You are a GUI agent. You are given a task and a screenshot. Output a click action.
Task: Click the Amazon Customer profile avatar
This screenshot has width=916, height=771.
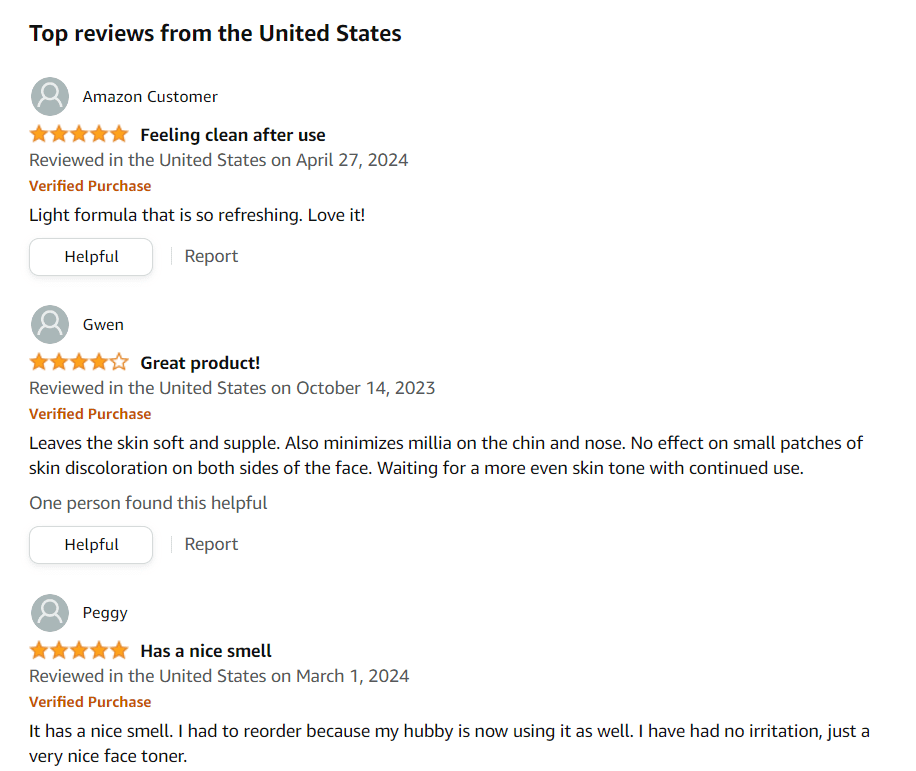pos(50,96)
